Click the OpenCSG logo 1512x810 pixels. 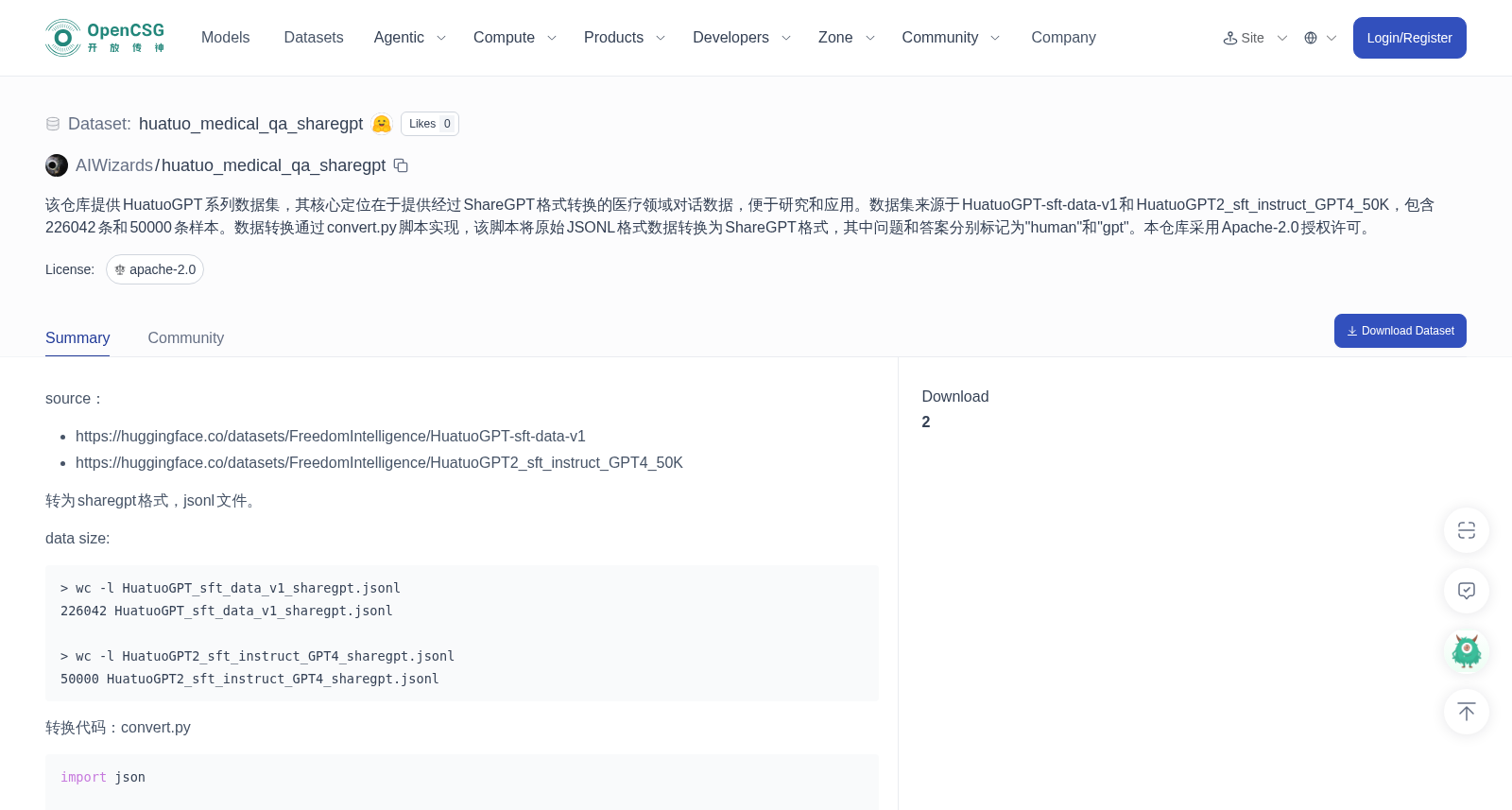(x=105, y=38)
